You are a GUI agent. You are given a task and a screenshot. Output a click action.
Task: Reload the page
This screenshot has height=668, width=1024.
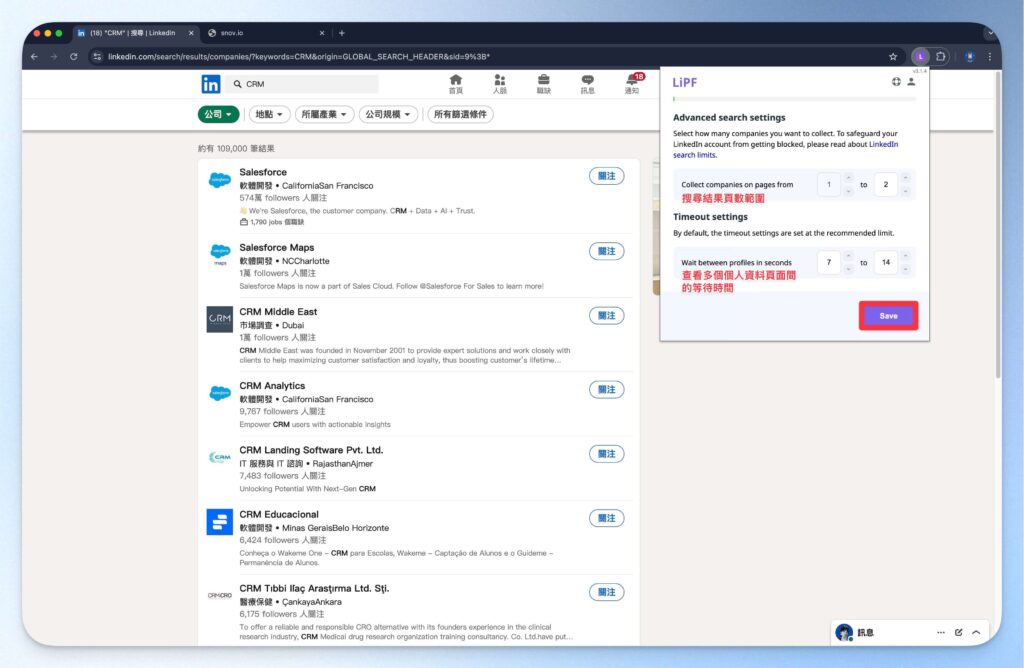tap(74, 57)
